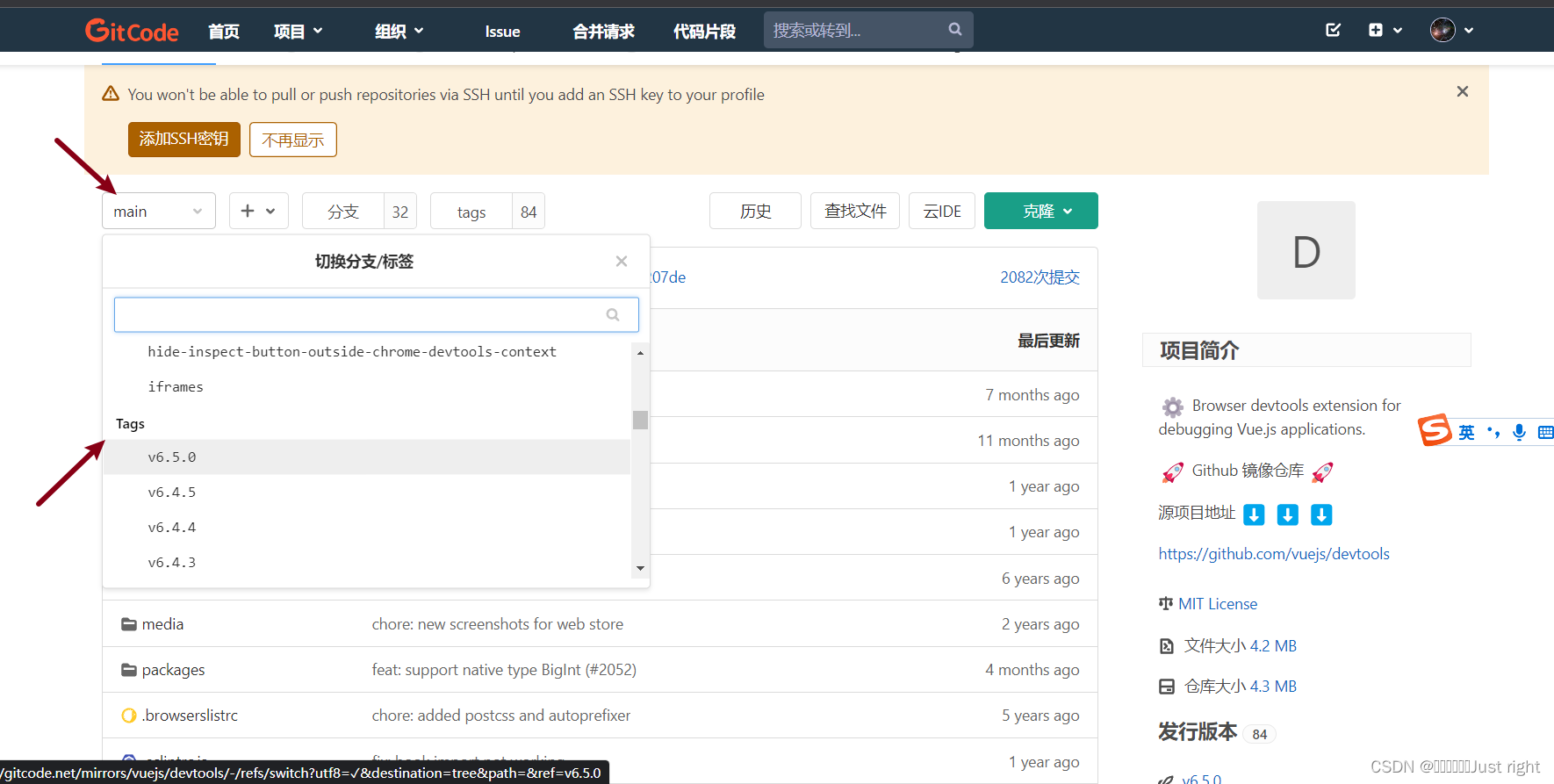Click the branch list scrollbar thumb
The width and height of the screenshot is (1554, 784).
coord(640,420)
